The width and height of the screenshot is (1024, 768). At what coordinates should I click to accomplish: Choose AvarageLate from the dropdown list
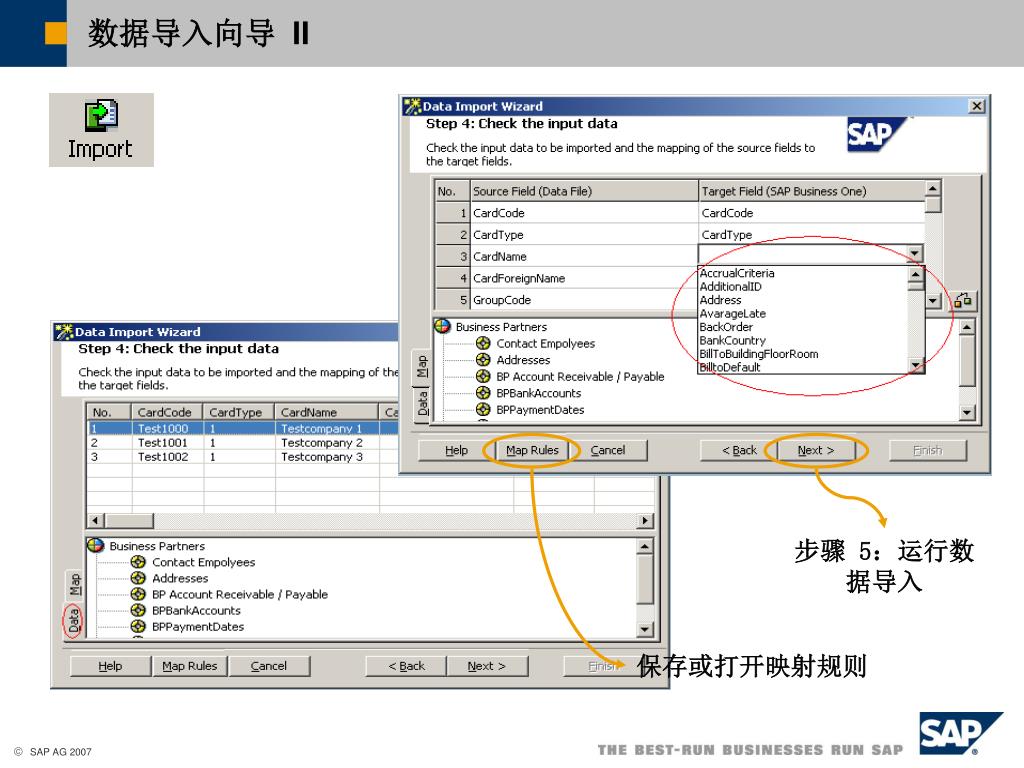732,313
